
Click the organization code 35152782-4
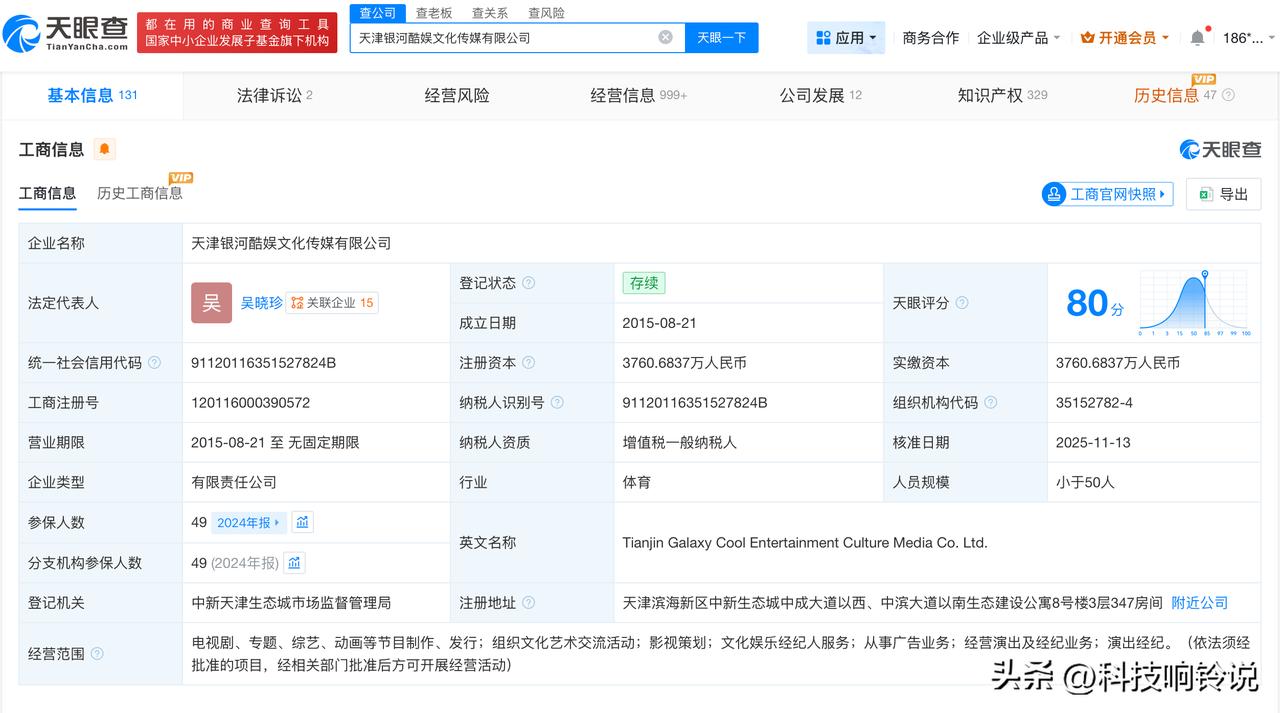(x=1095, y=403)
